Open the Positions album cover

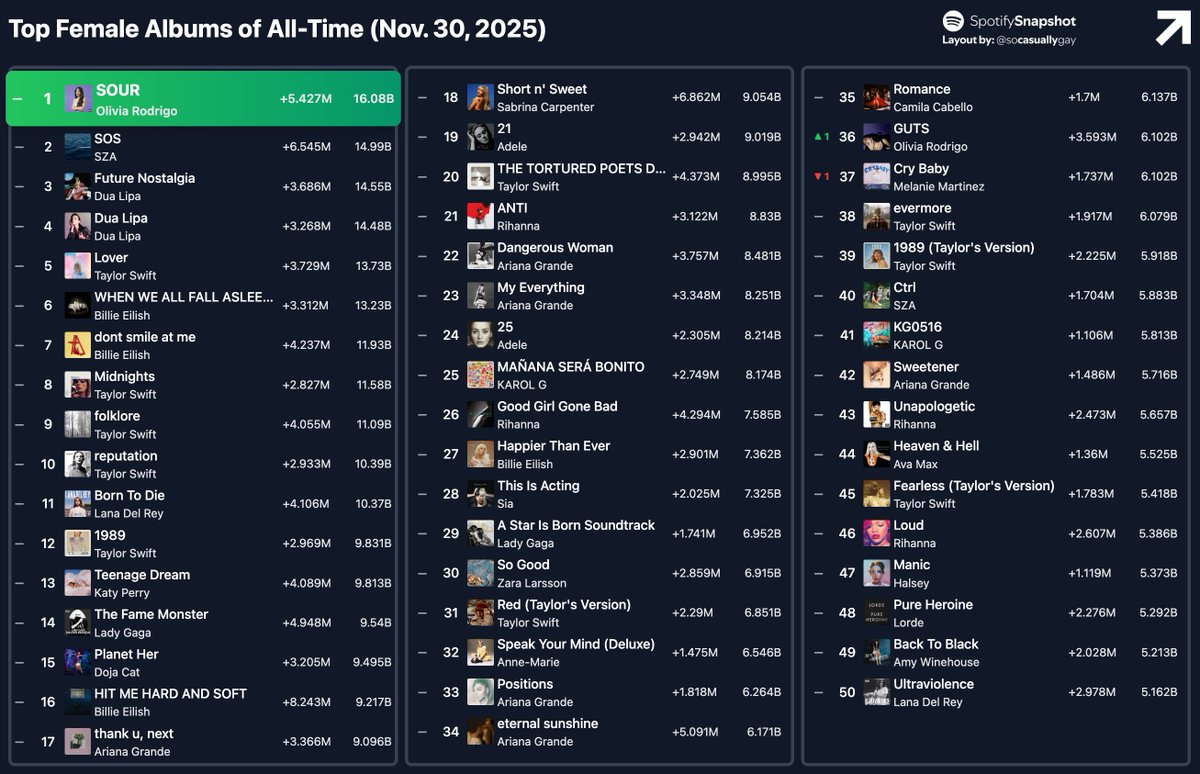click(x=480, y=693)
